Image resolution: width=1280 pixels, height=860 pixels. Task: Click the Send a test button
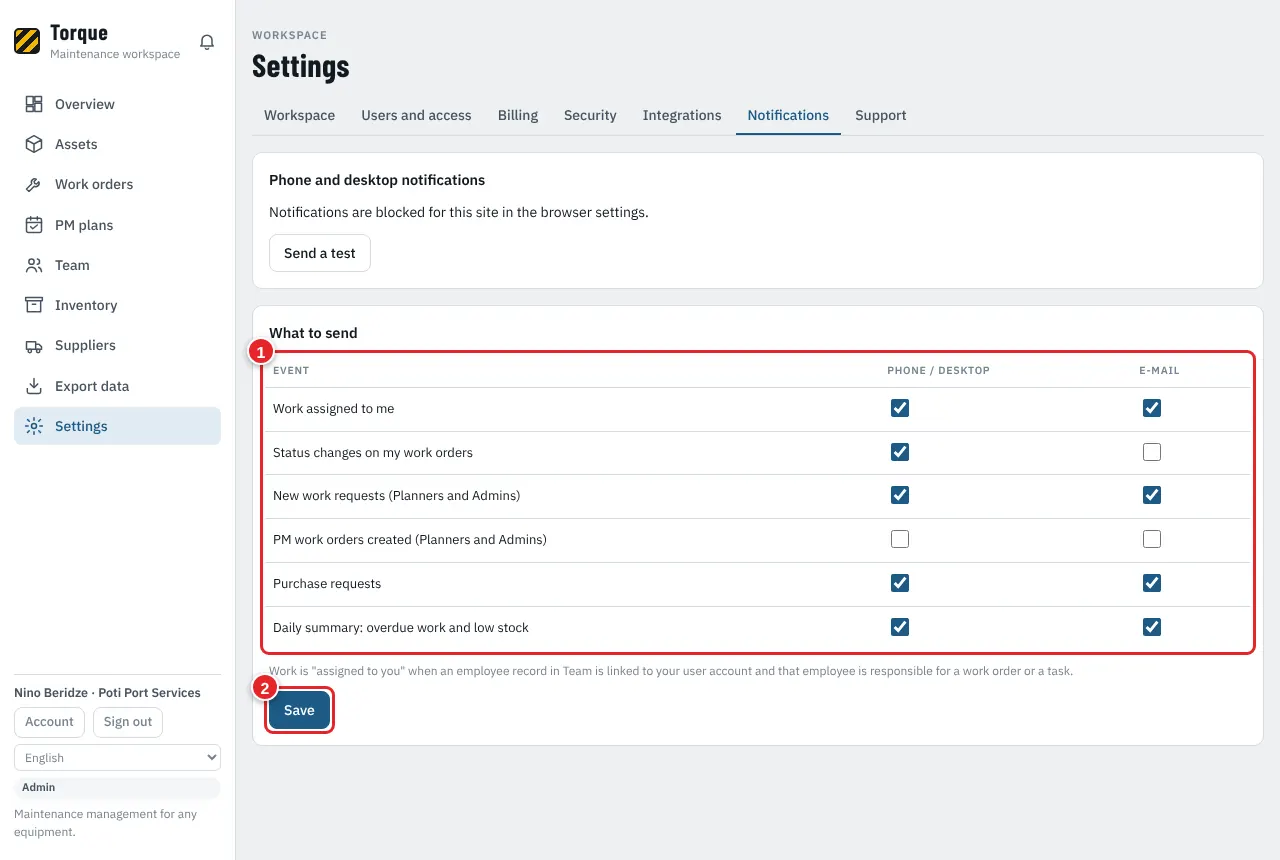tap(320, 253)
